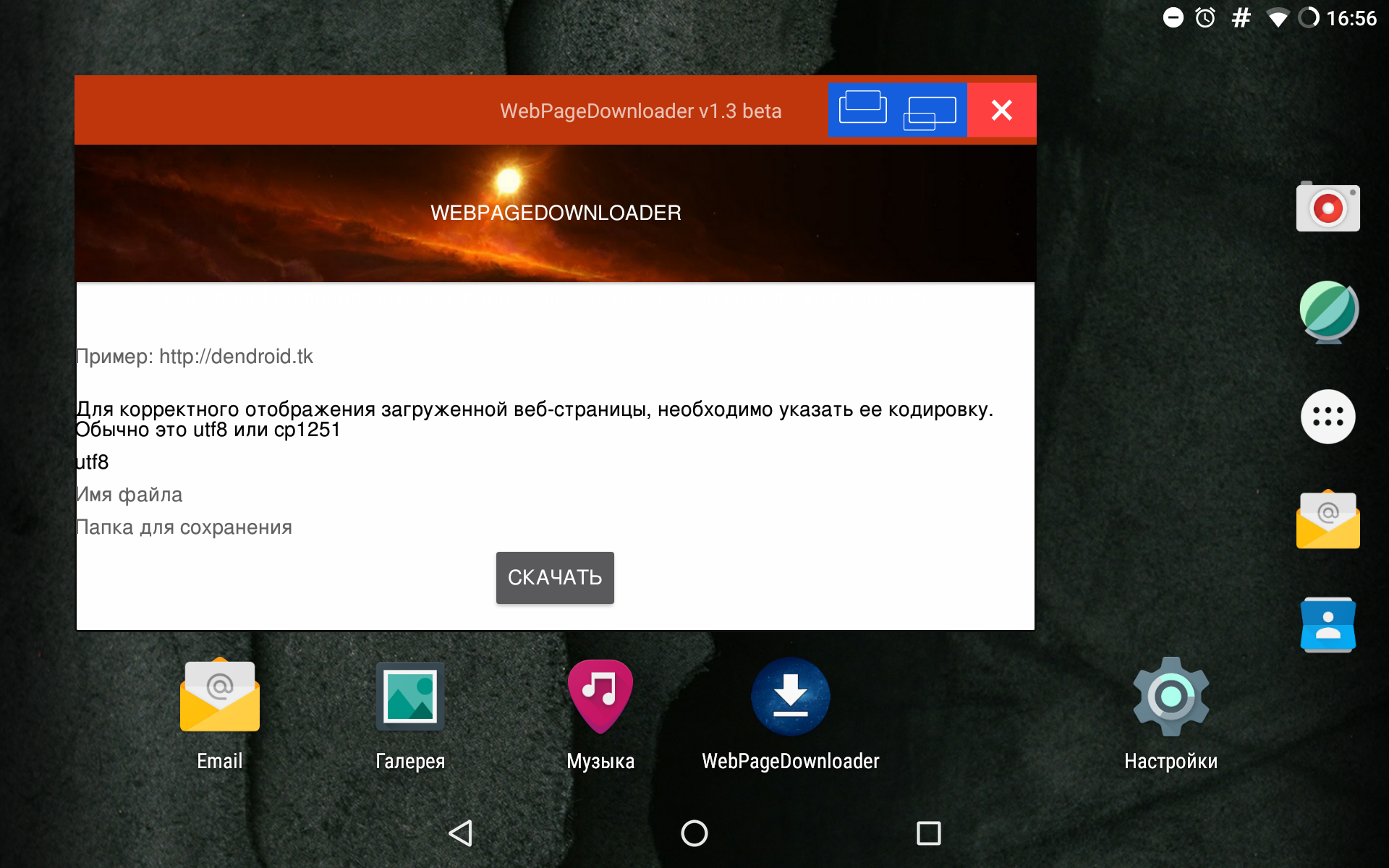Open the all-apps drawer dots button
1389x868 pixels.
point(1328,417)
